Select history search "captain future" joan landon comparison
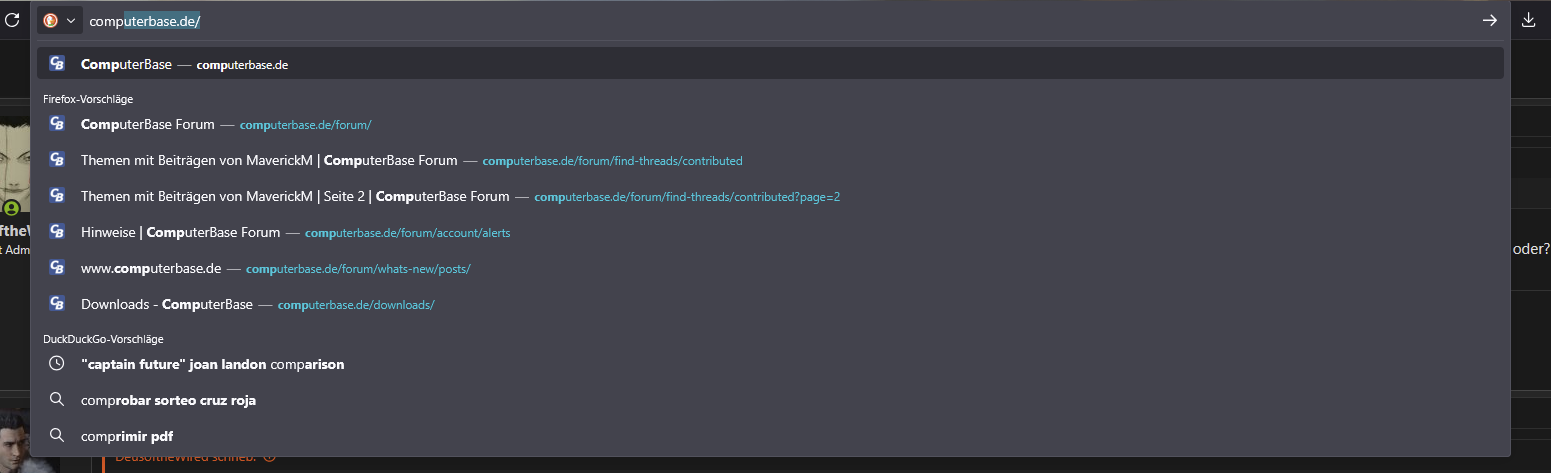Screen dimensions: 1551x473 click(x=770, y=364)
